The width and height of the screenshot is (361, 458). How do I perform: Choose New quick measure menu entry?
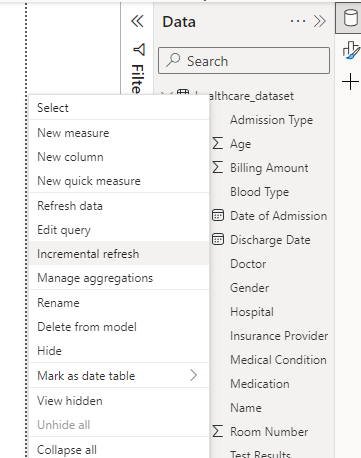(x=119, y=181)
